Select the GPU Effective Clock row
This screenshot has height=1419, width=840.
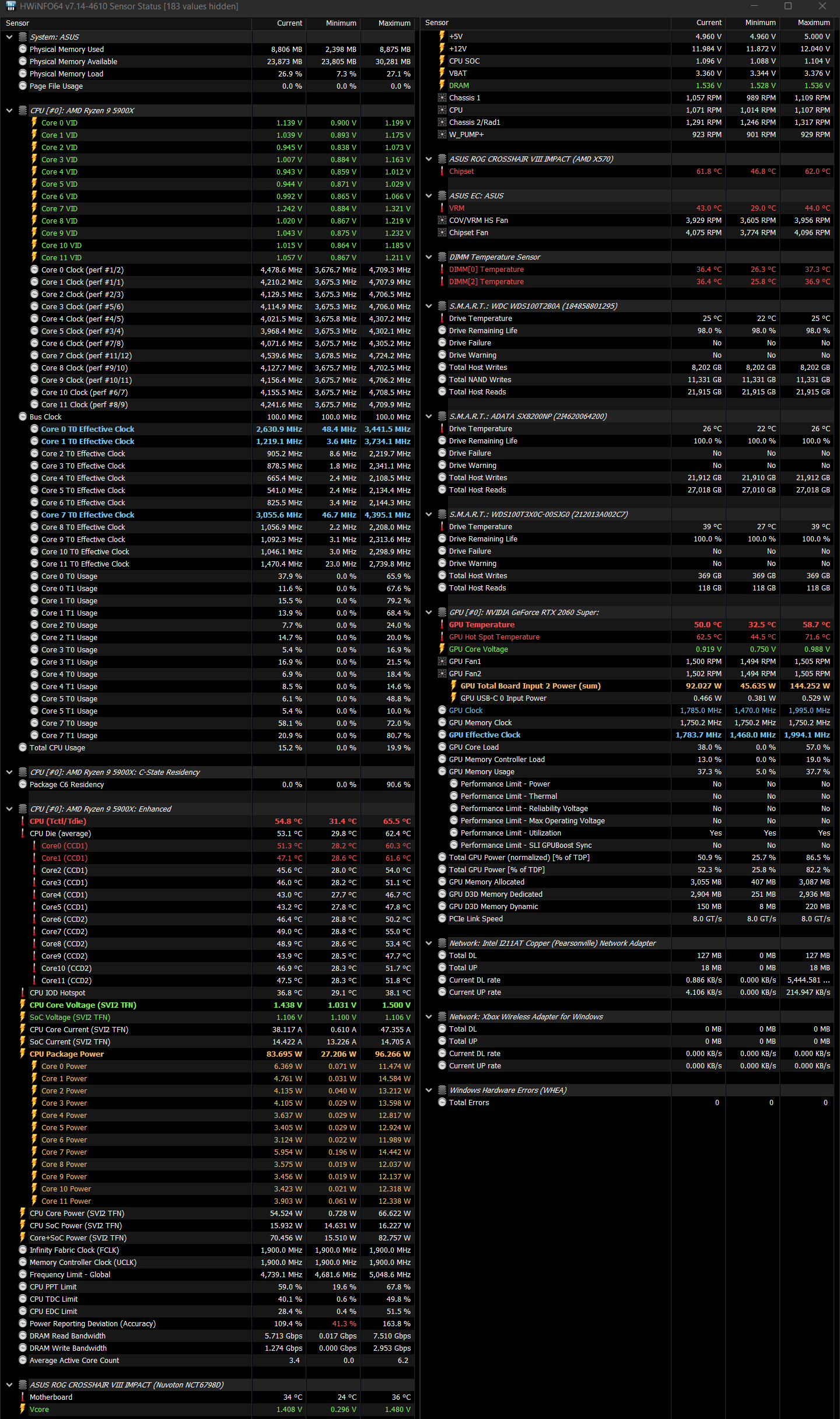click(x=627, y=735)
